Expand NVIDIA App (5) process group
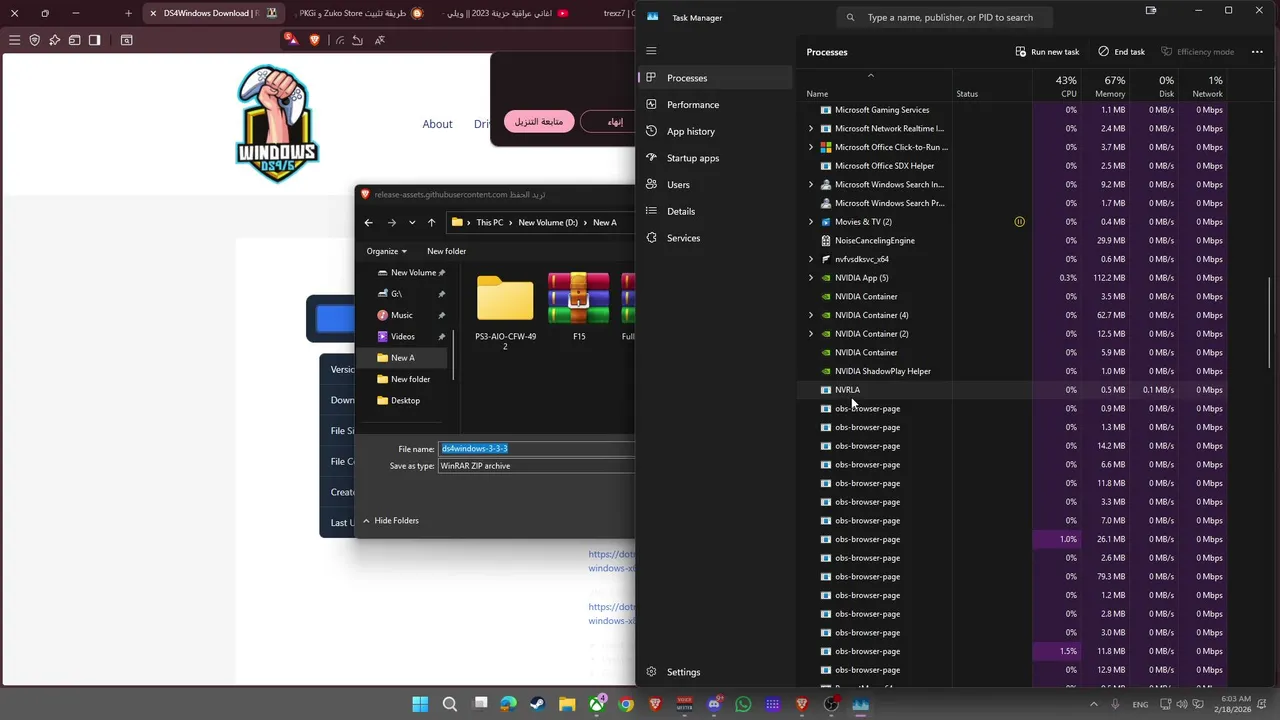Image resolution: width=1280 pixels, height=720 pixels. (811, 278)
